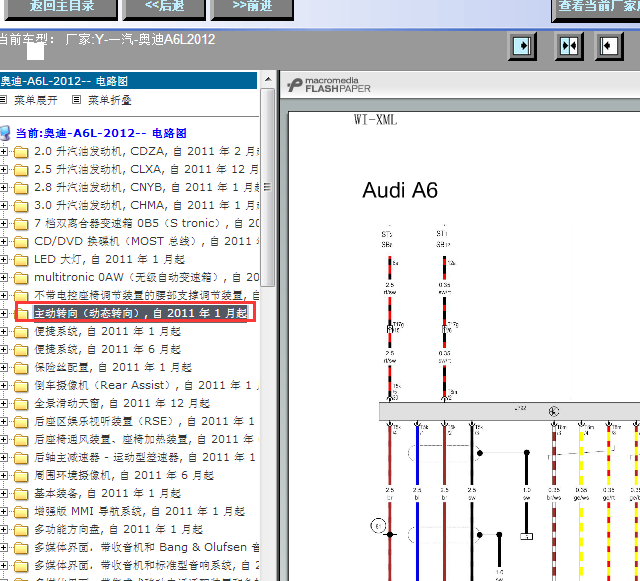Select root node 当前:奥迪-A6L-2012-- 电路图

coord(101,133)
